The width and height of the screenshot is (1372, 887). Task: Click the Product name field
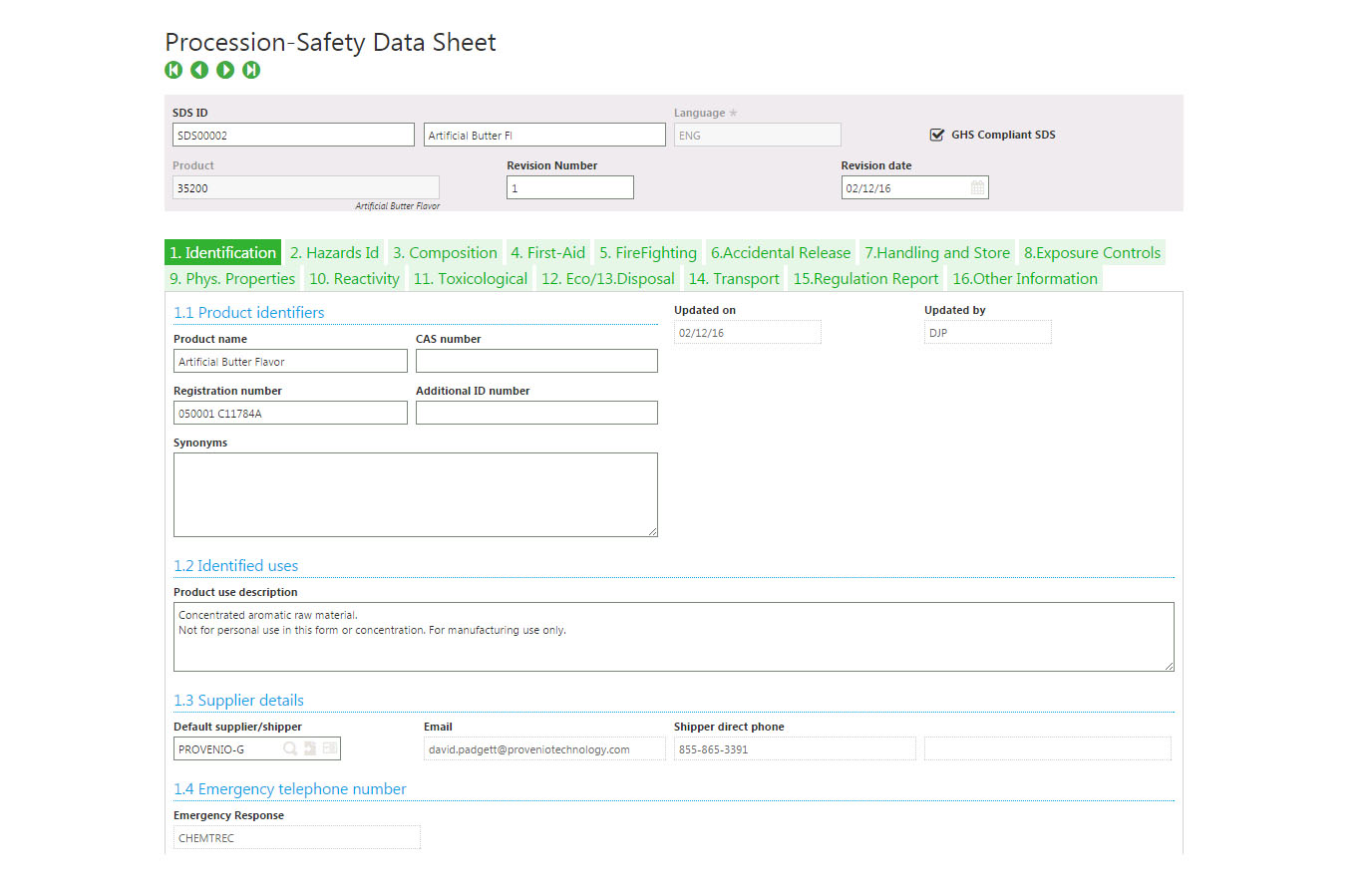click(x=290, y=361)
